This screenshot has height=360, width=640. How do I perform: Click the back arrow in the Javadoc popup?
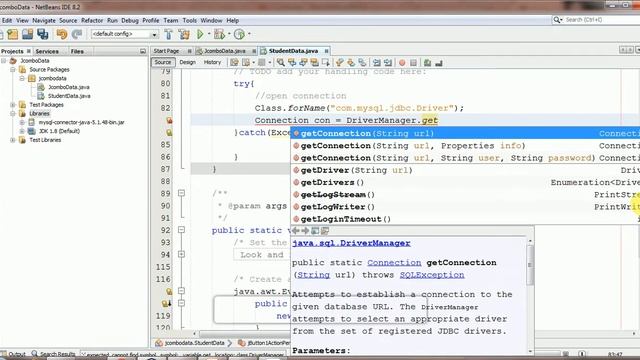[296, 231]
